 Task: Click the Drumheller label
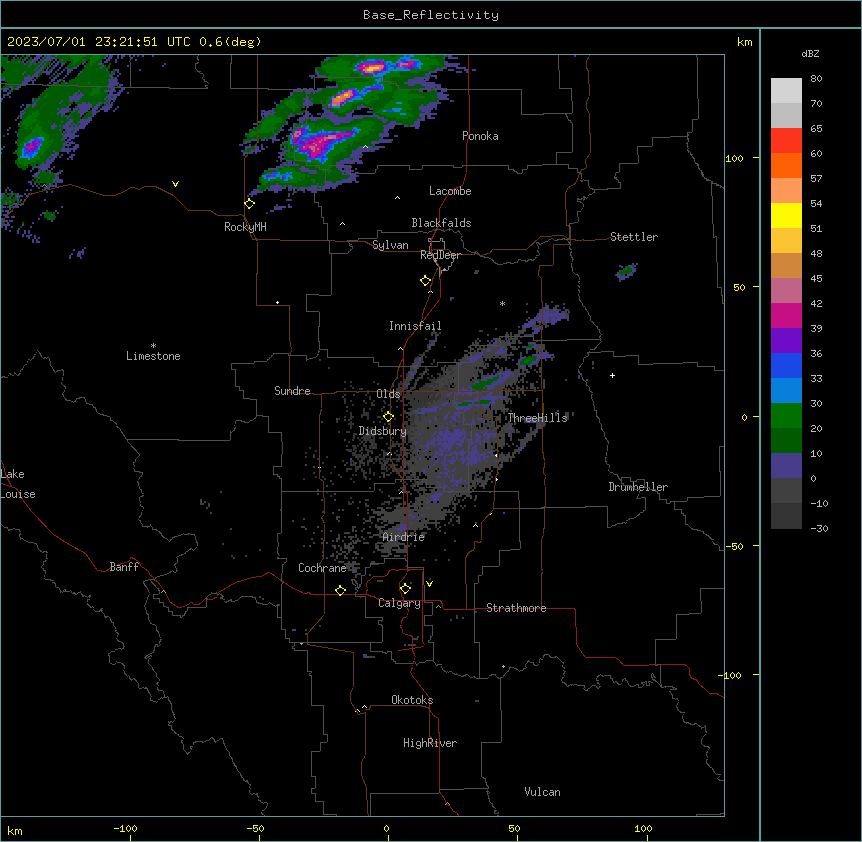click(x=638, y=487)
